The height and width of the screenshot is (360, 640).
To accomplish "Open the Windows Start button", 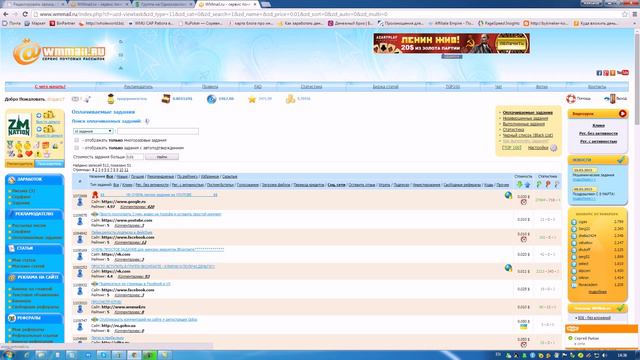I will tap(8, 355).
